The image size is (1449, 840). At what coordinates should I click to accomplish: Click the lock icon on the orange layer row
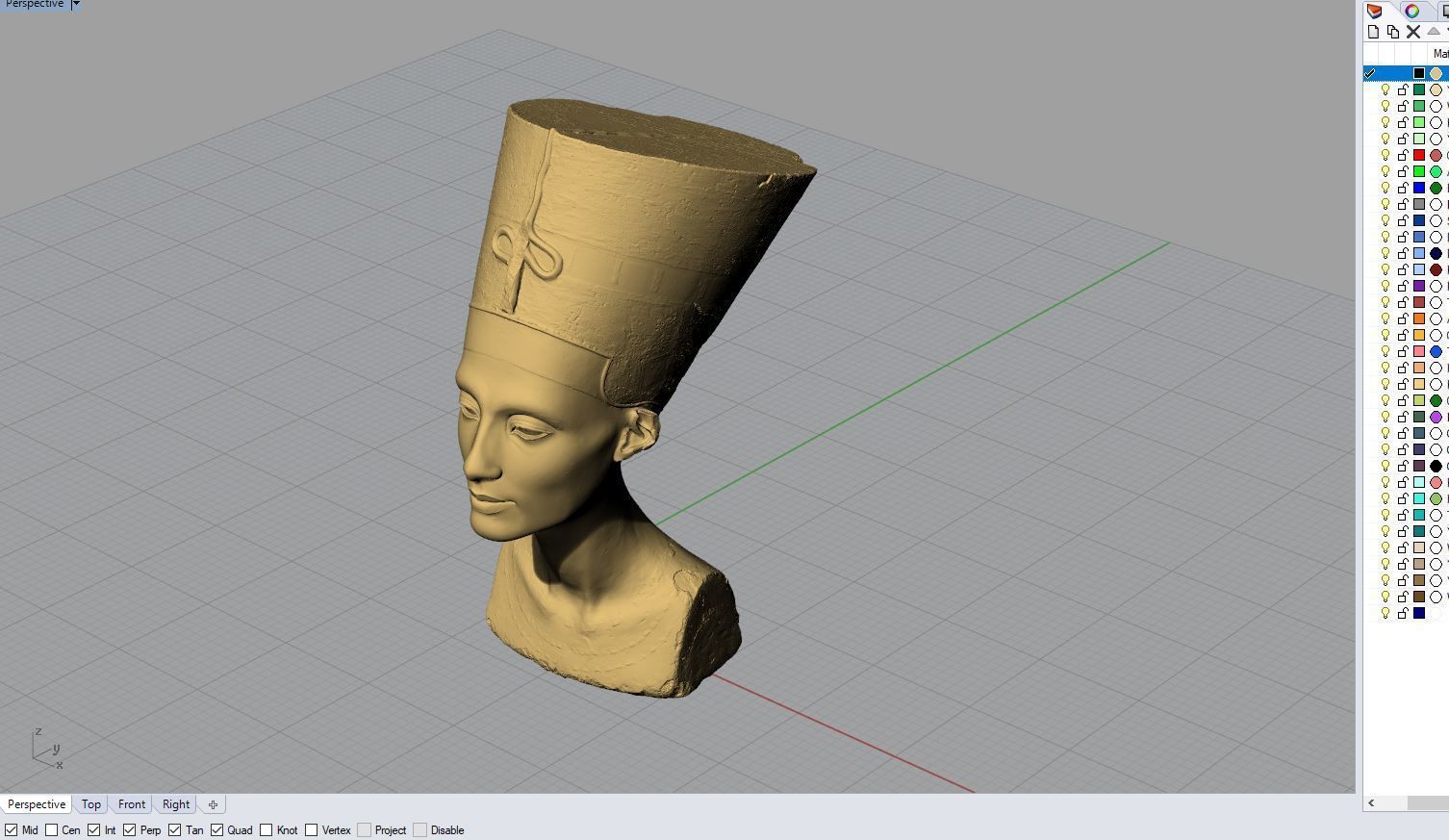1403,318
